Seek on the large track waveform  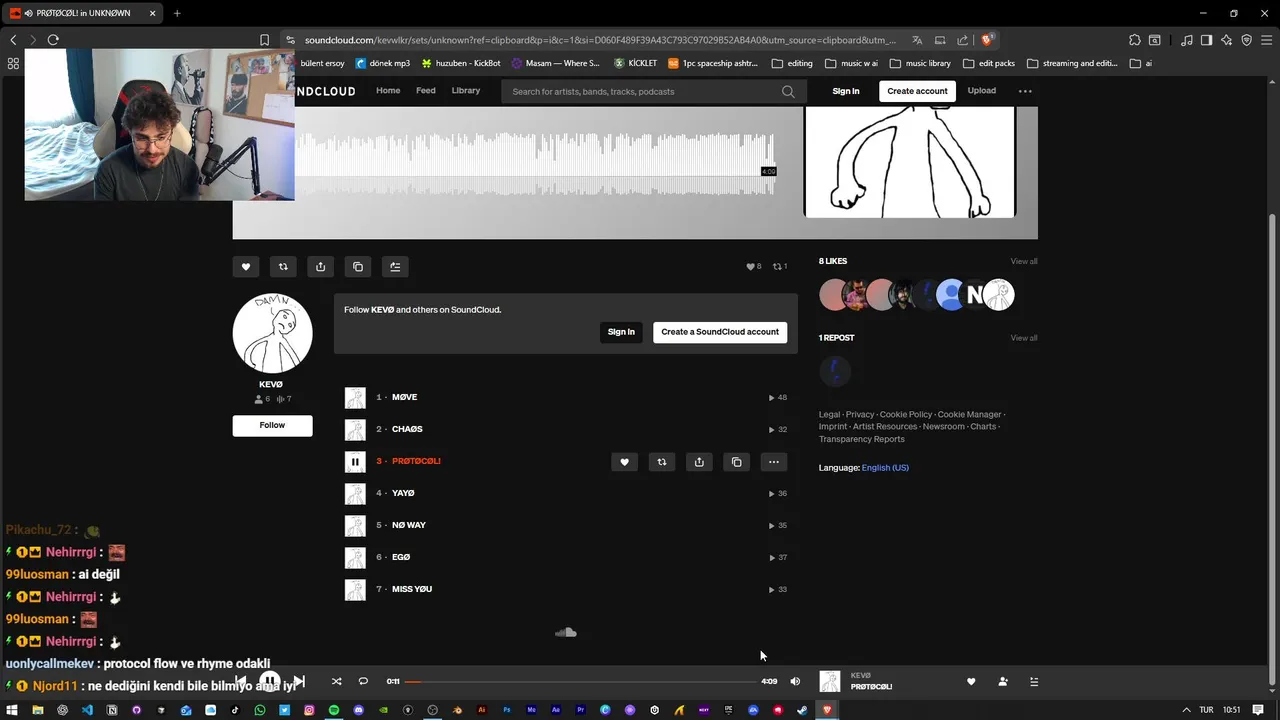coord(535,165)
